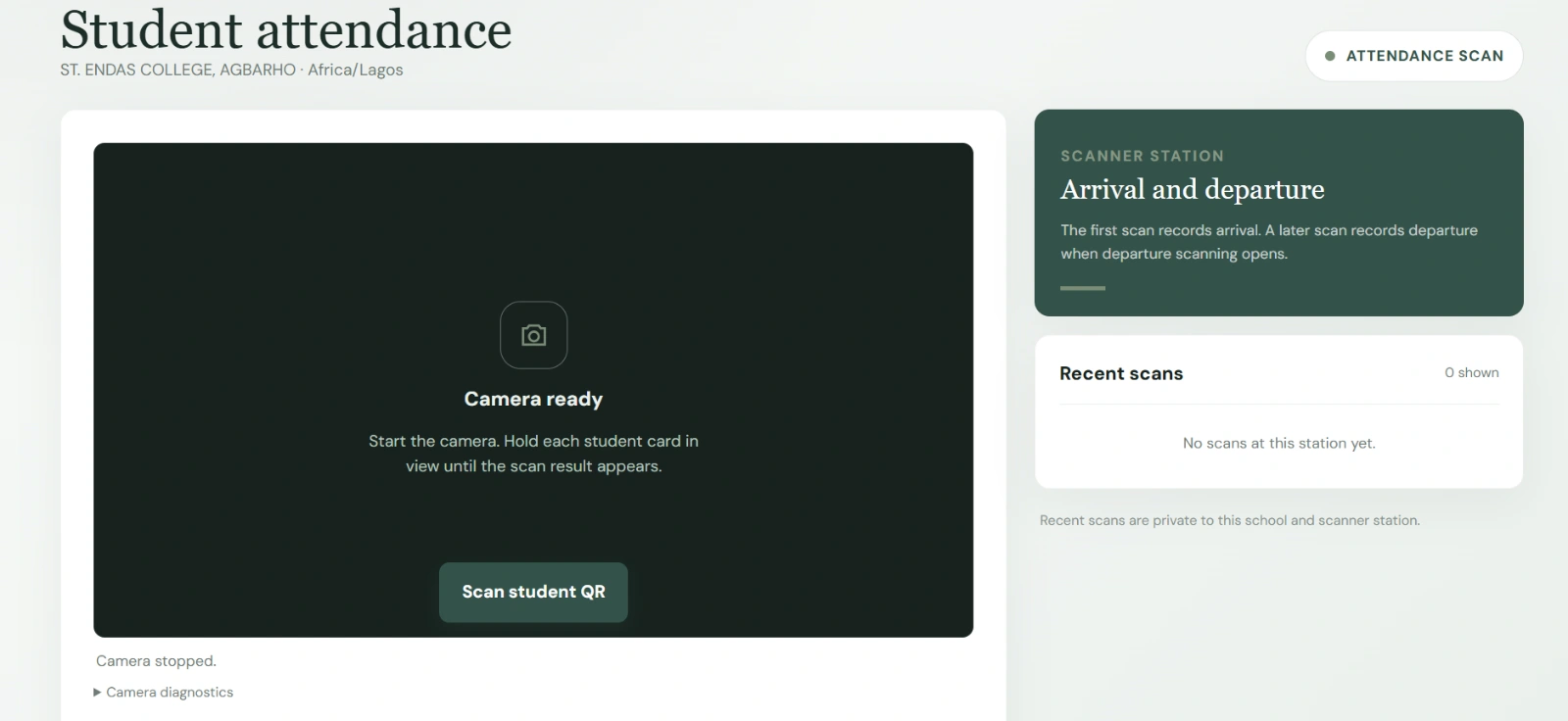1568x721 pixels.
Task: Click the Camera stopped status text
Action: [156, 661]
